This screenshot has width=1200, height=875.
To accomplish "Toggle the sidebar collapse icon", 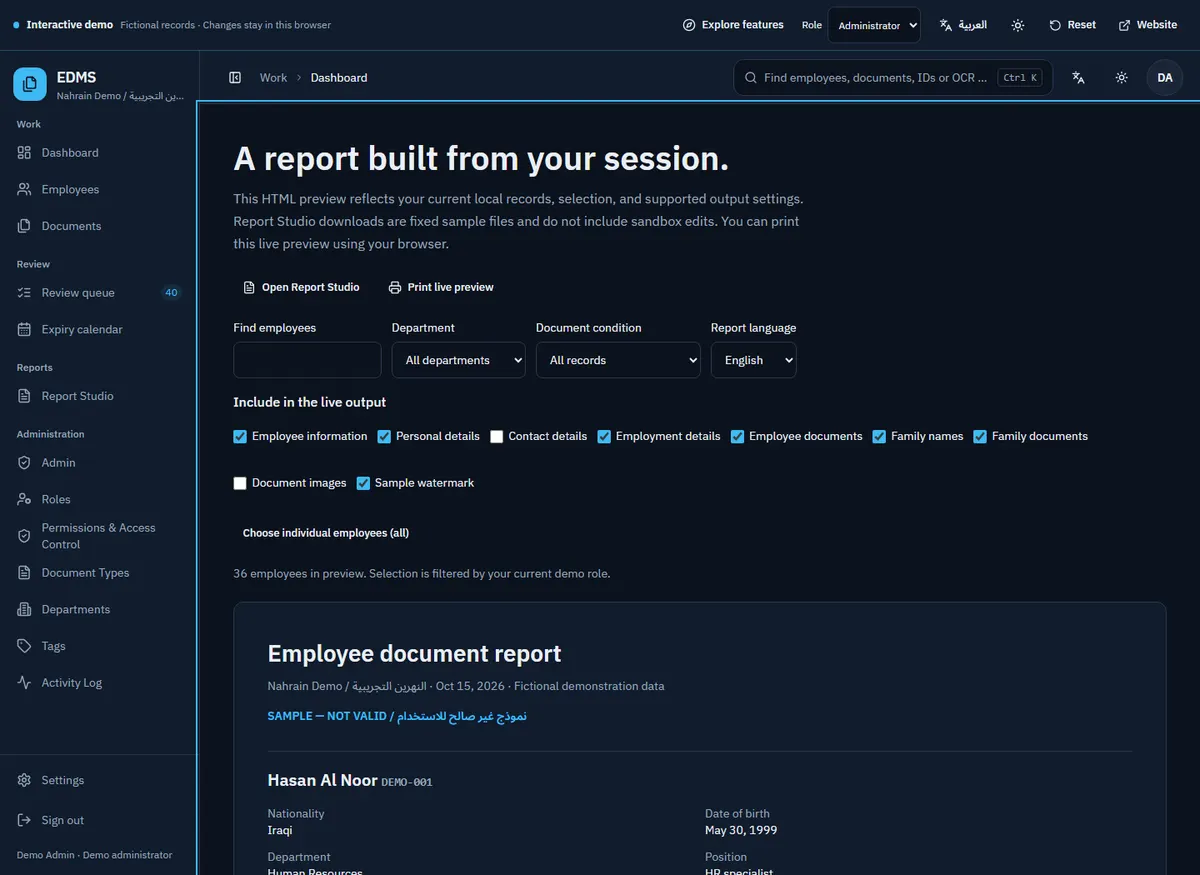I will pos(235,78).
